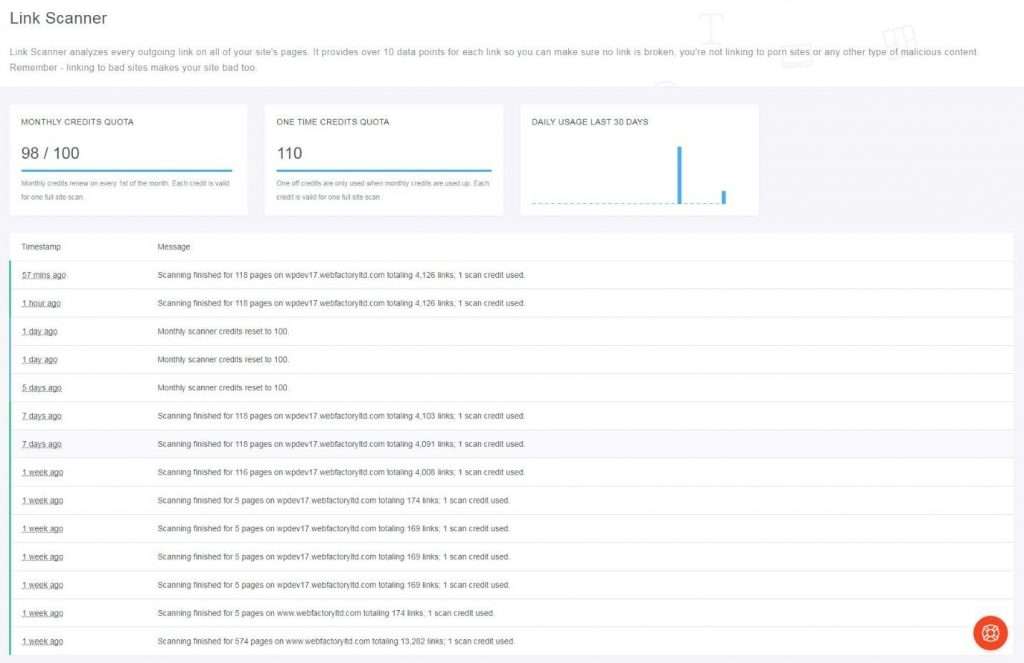
Task: Click 1 week ago timestamp for wpdev17 174 links scan
Action: coord(42,500)
